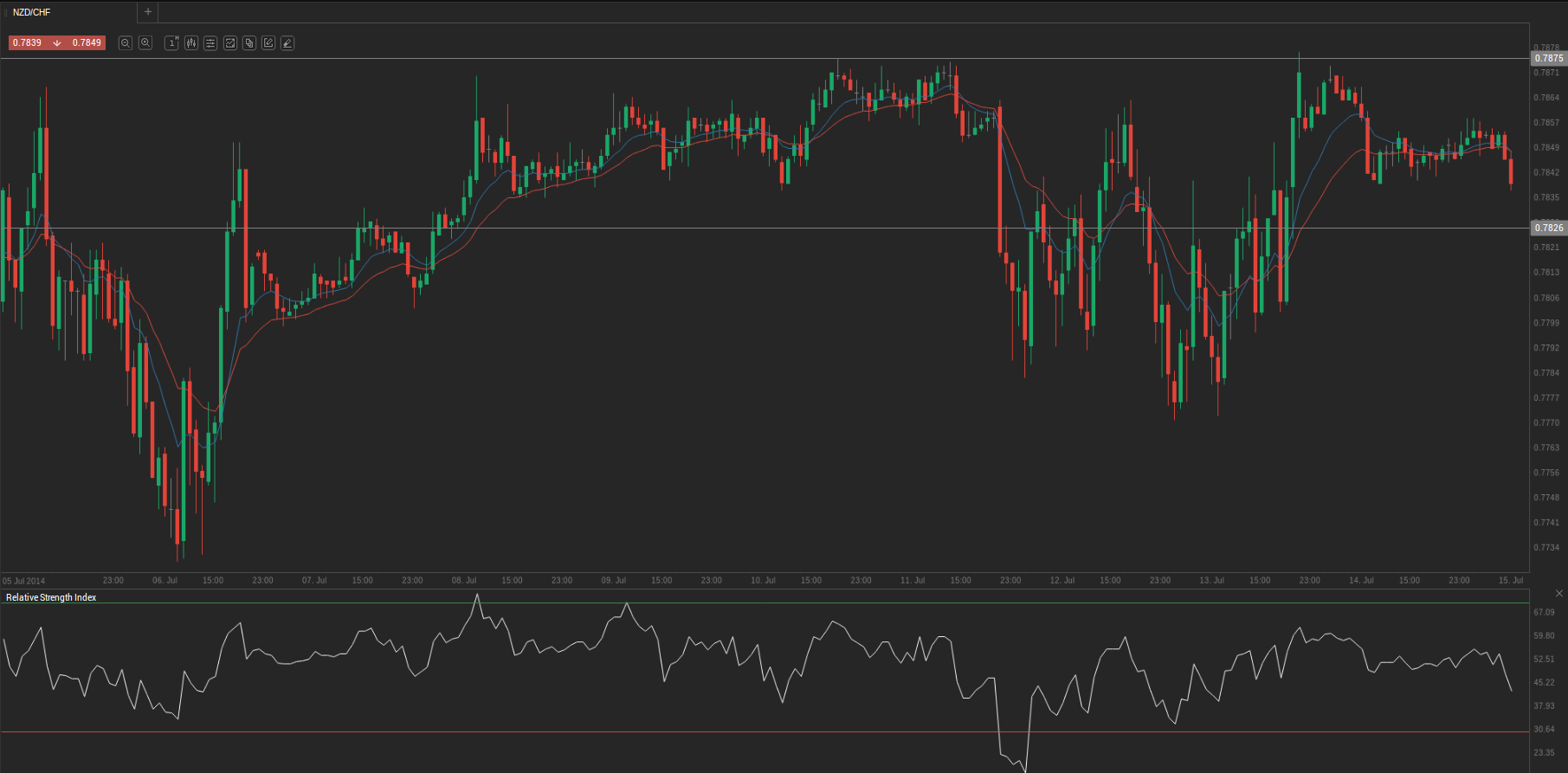Screen dimensions: 1568x773
Task: Click the Relative Strength Index label
Action: [51, 597]
